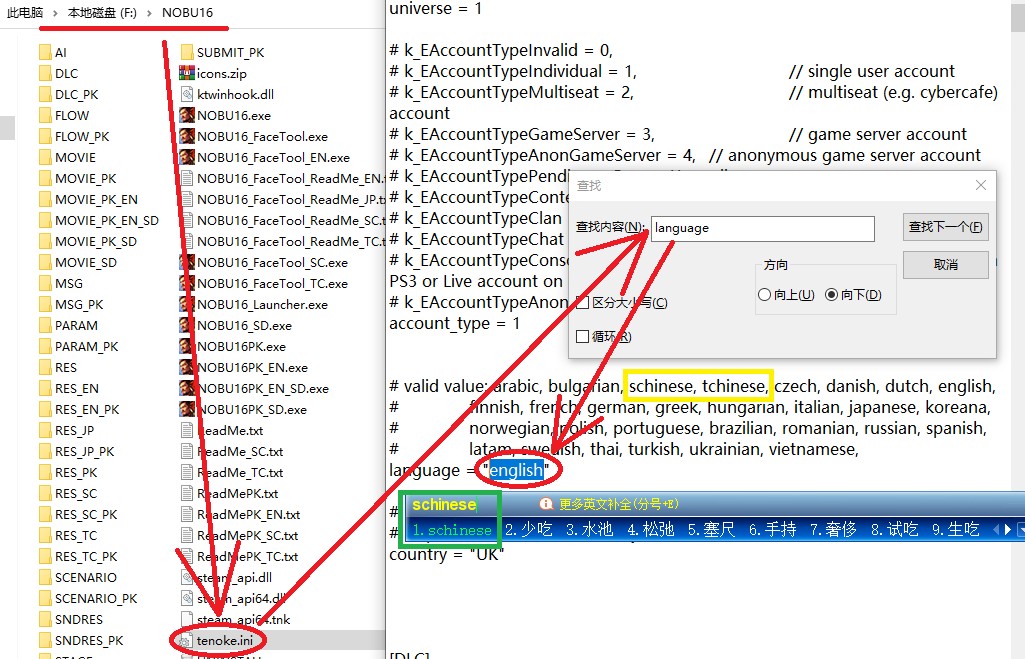Choose IME candidate 9. 生吃

pyautogui.click(x=956, y=530)
